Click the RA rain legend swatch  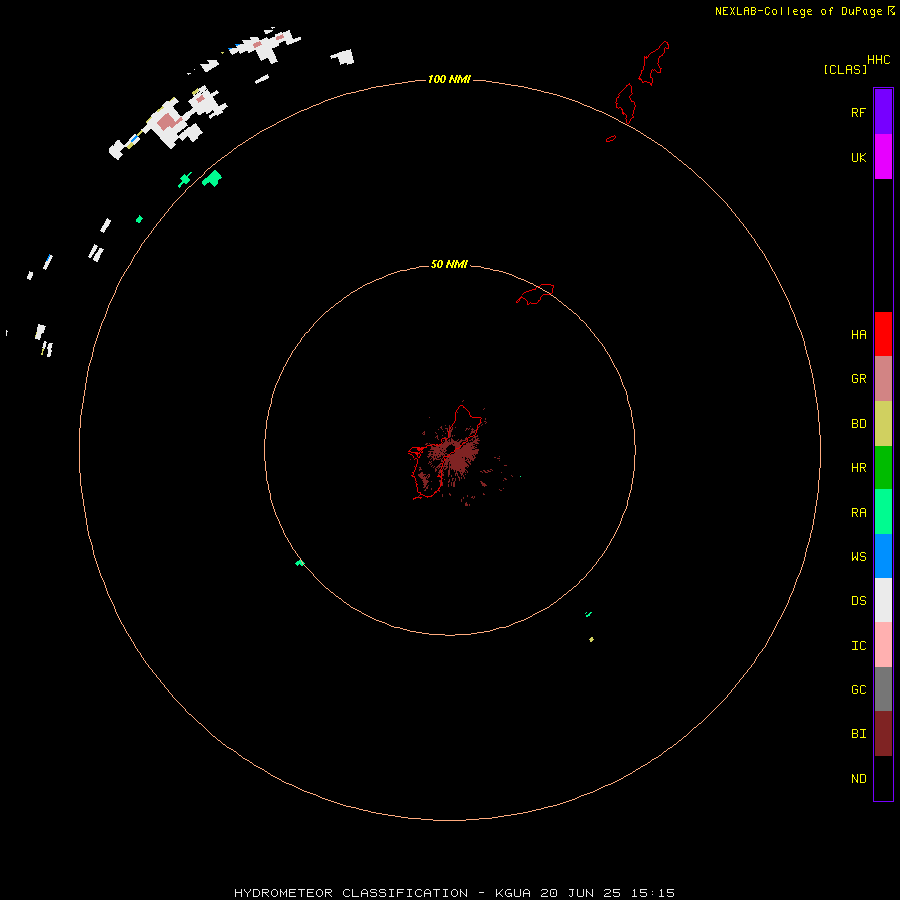[883, 512]
